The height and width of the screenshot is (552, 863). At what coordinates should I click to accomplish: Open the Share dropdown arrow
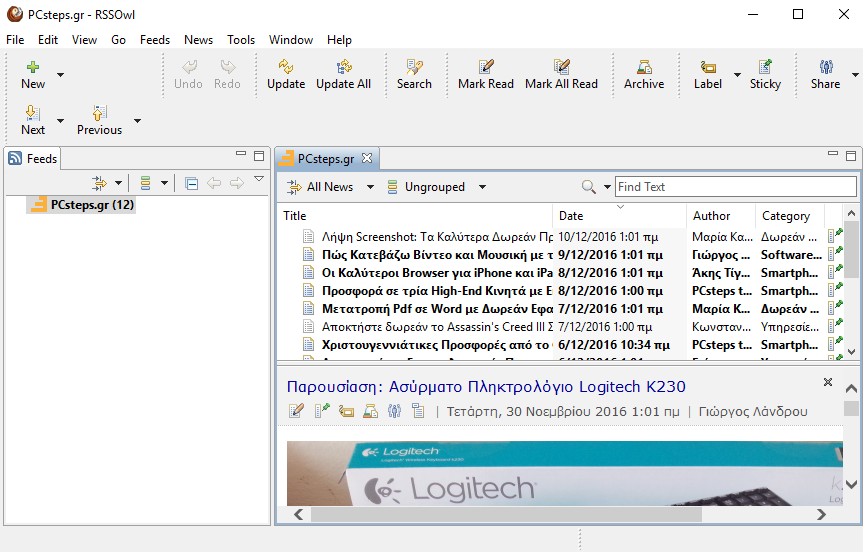855,74
